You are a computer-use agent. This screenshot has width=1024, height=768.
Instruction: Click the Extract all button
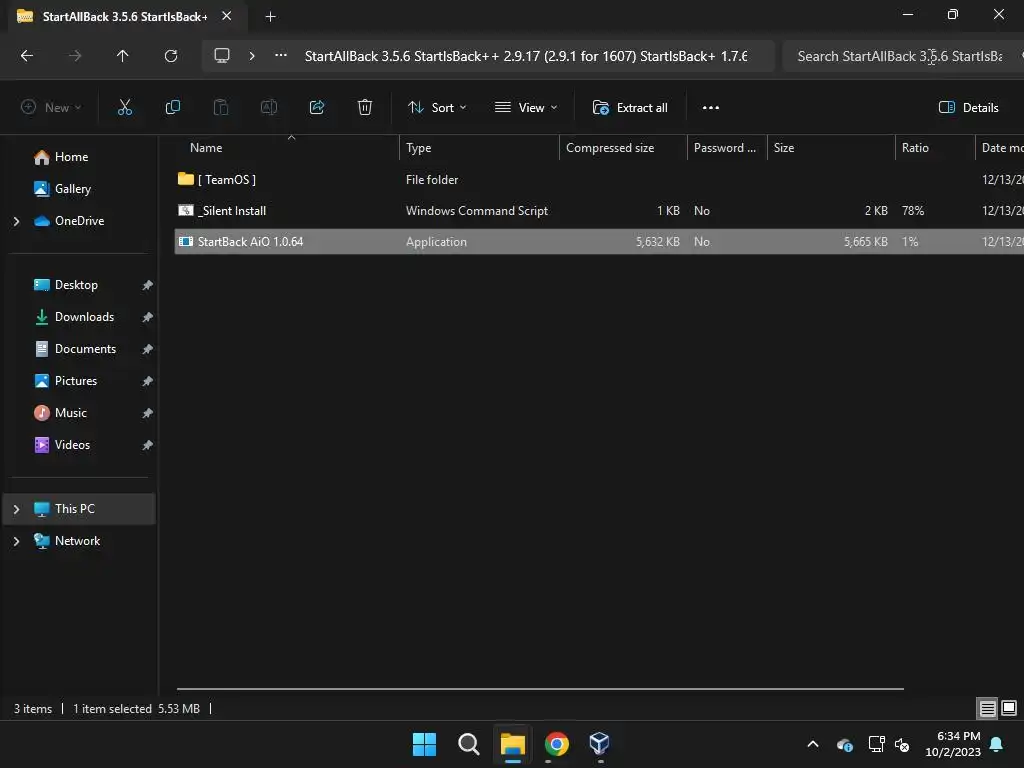tap(630, 108)
